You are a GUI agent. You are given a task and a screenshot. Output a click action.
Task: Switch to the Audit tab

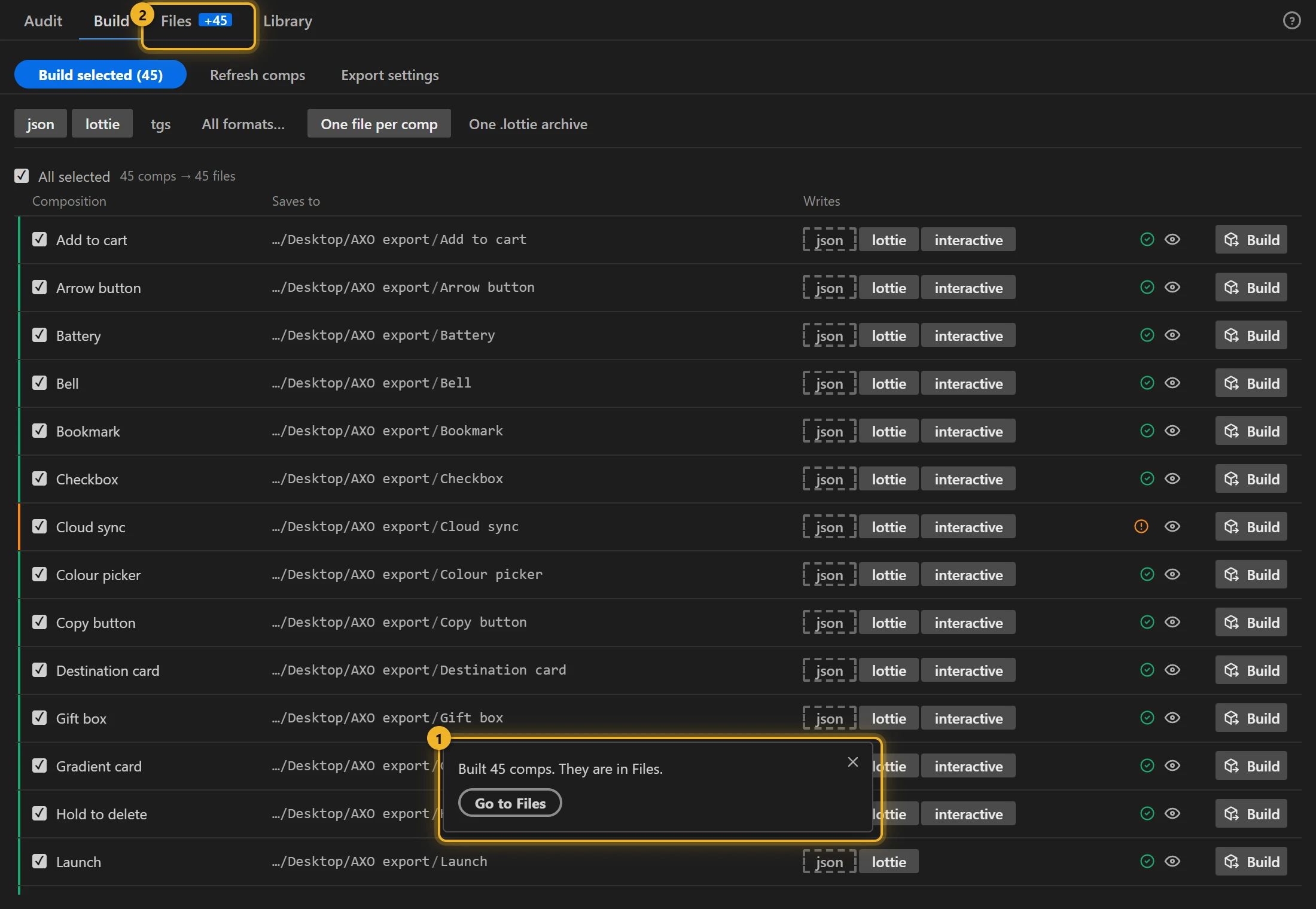coord(43,21)
